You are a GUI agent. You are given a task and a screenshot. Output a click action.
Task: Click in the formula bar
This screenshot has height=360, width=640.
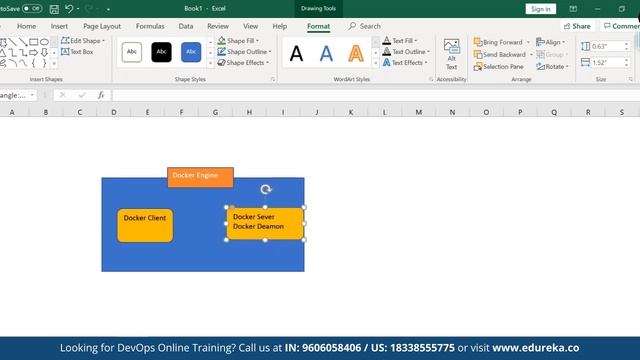coord(376,96)
